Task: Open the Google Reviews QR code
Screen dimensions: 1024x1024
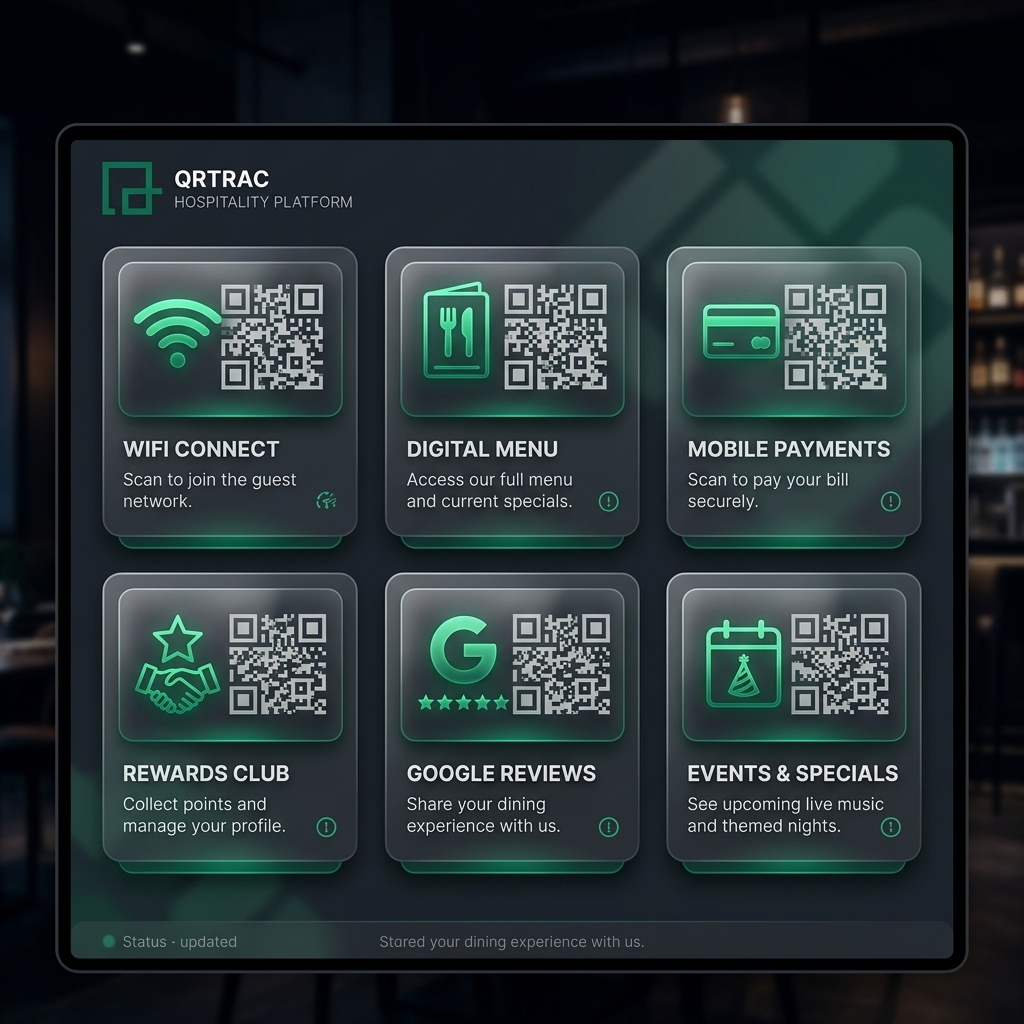Action: (x=562, y=664)
